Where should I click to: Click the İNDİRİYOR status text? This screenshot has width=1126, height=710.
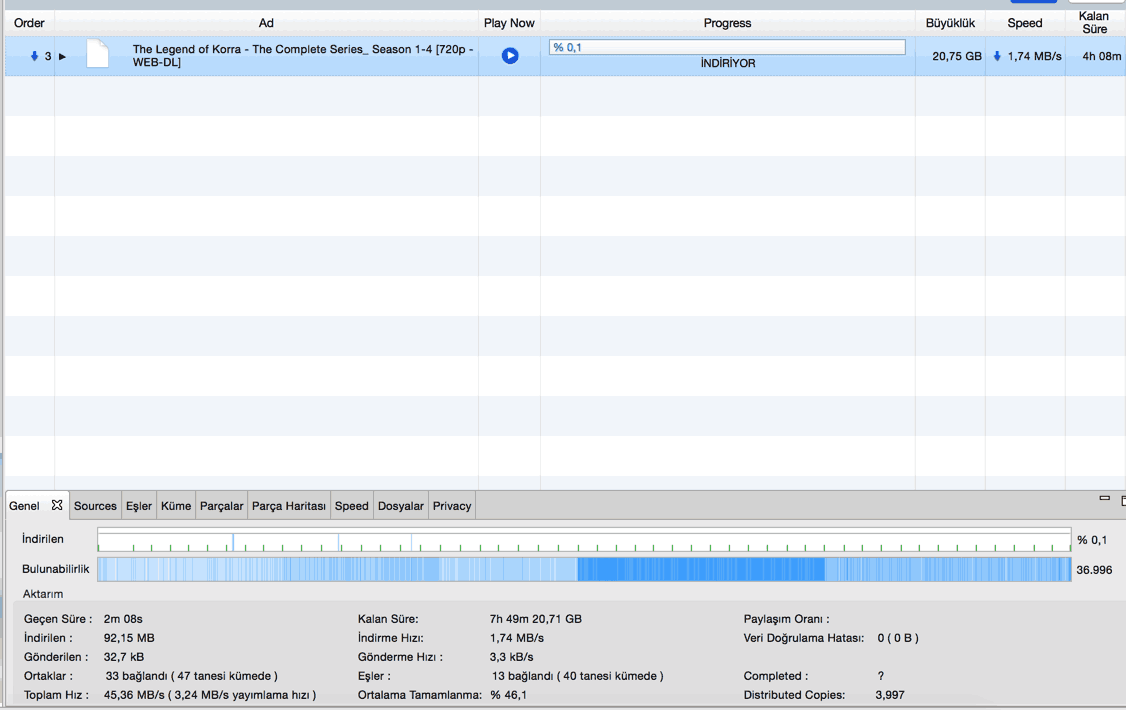coord(728,63)
